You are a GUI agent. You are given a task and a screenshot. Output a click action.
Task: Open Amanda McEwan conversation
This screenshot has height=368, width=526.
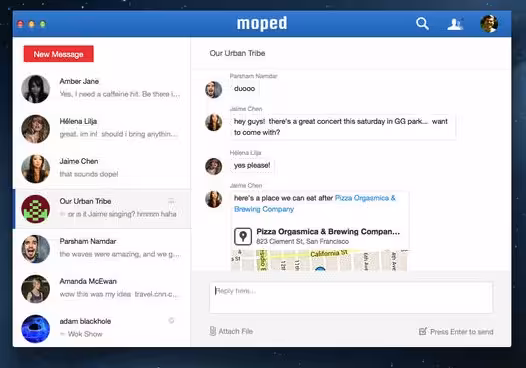pyautogui.click(x=102, y=288)
